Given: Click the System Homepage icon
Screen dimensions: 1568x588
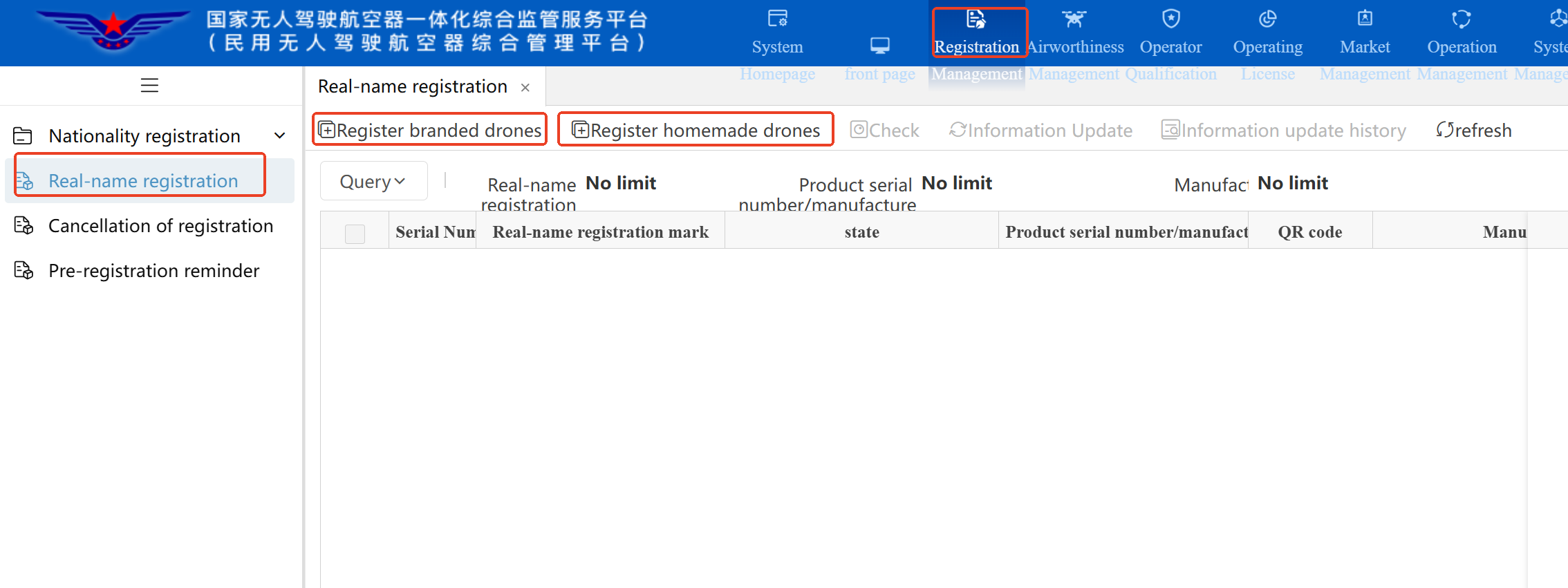Looking at the screenshot, I should tap(778, 19).
